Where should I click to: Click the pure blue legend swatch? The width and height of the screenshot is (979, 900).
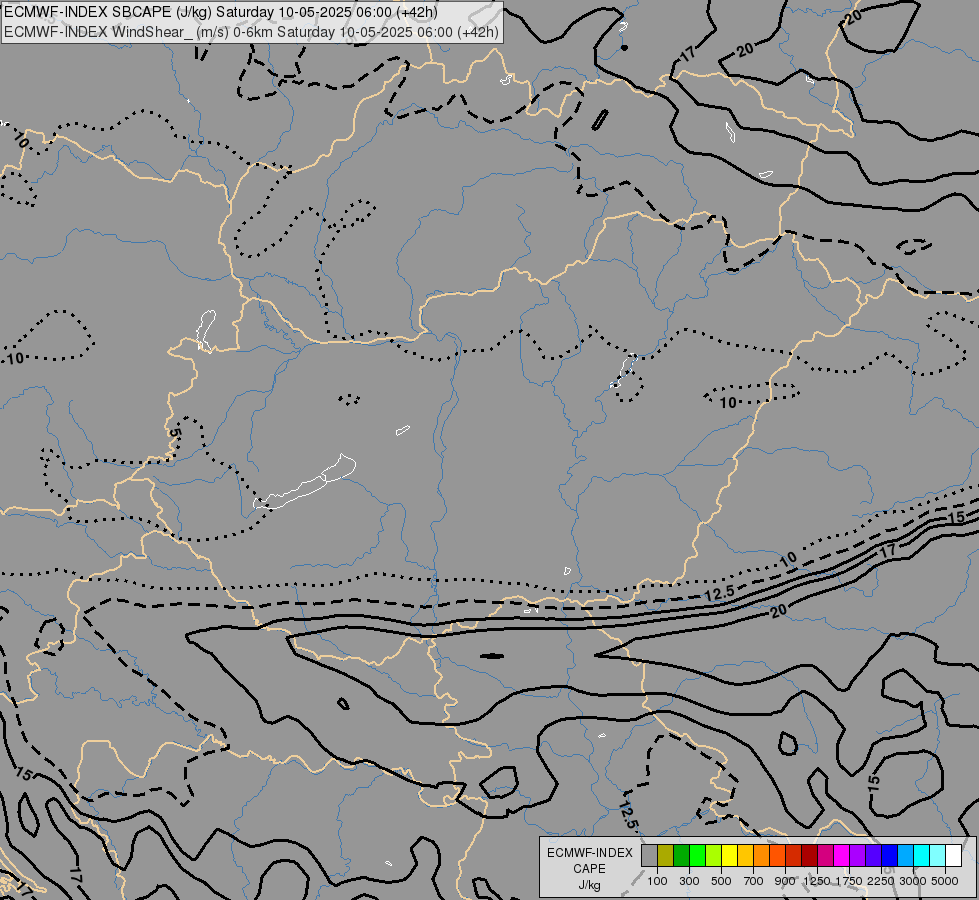pos(889,855)
